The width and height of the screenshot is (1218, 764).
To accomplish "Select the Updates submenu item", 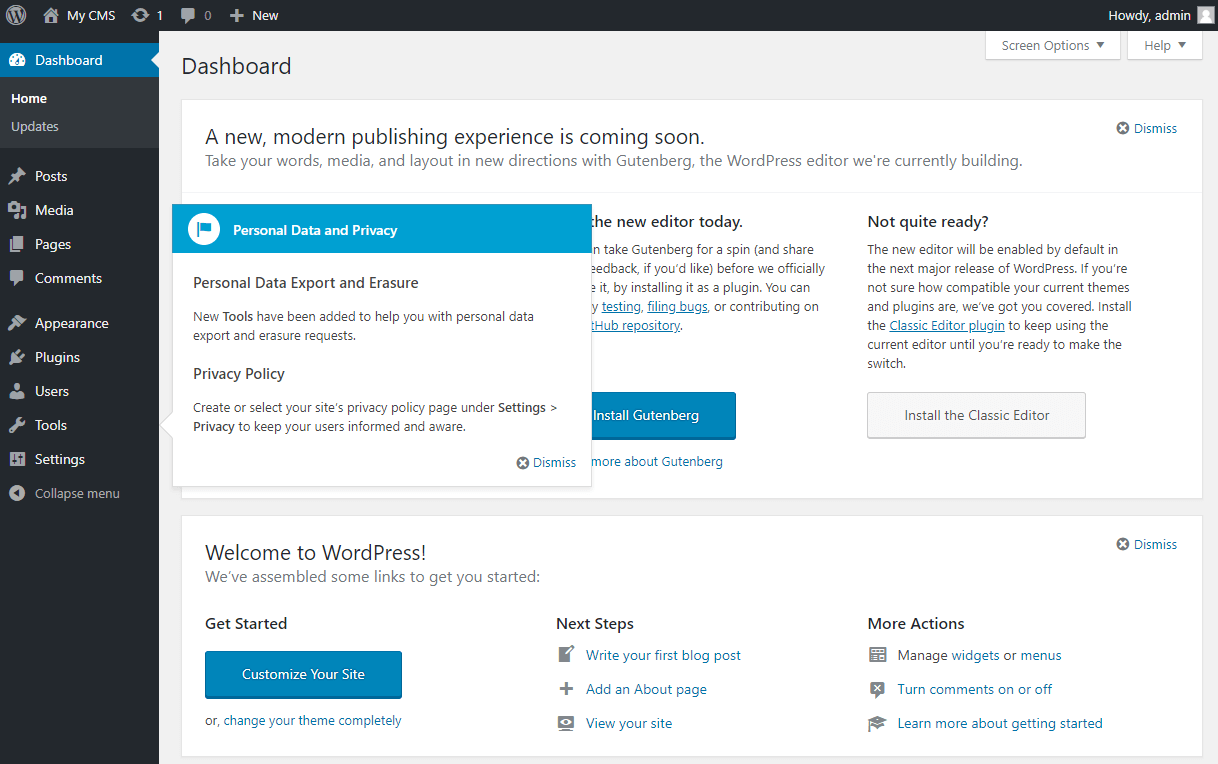I will [35, 126].
